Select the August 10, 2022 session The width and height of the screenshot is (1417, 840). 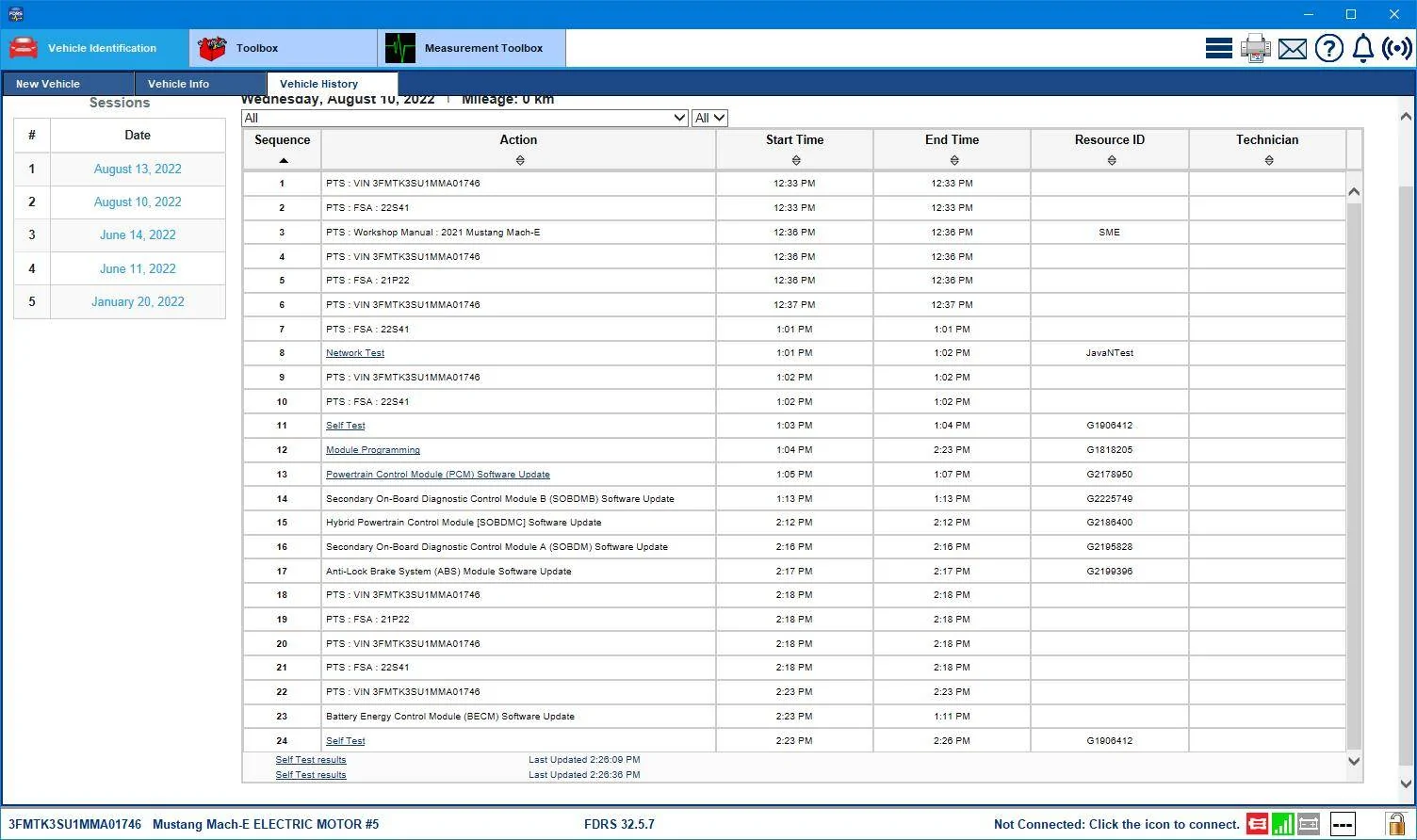(x=138, y=202)
